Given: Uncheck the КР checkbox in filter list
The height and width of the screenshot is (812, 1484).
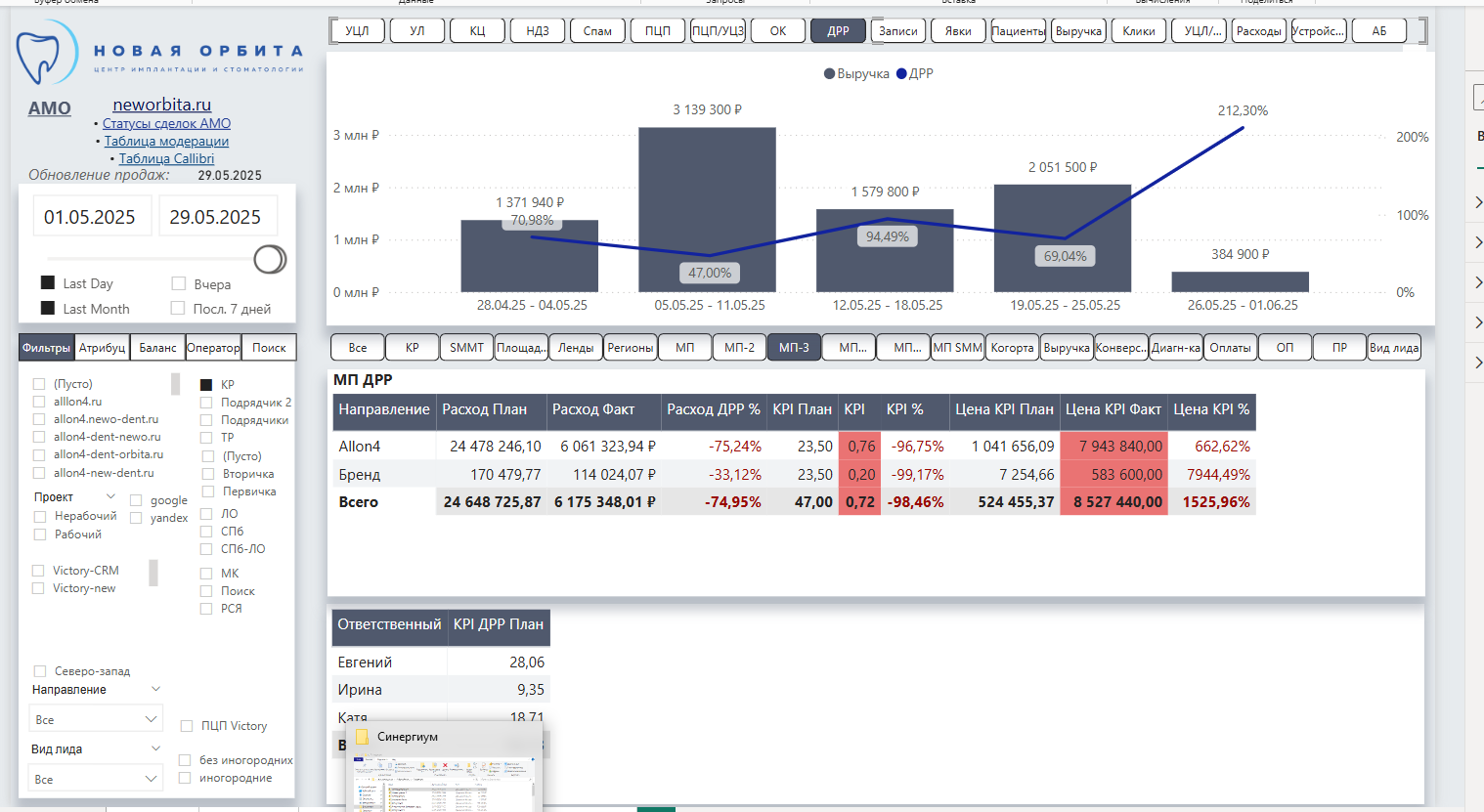Looking at the screenshot, I should (206, 385).
